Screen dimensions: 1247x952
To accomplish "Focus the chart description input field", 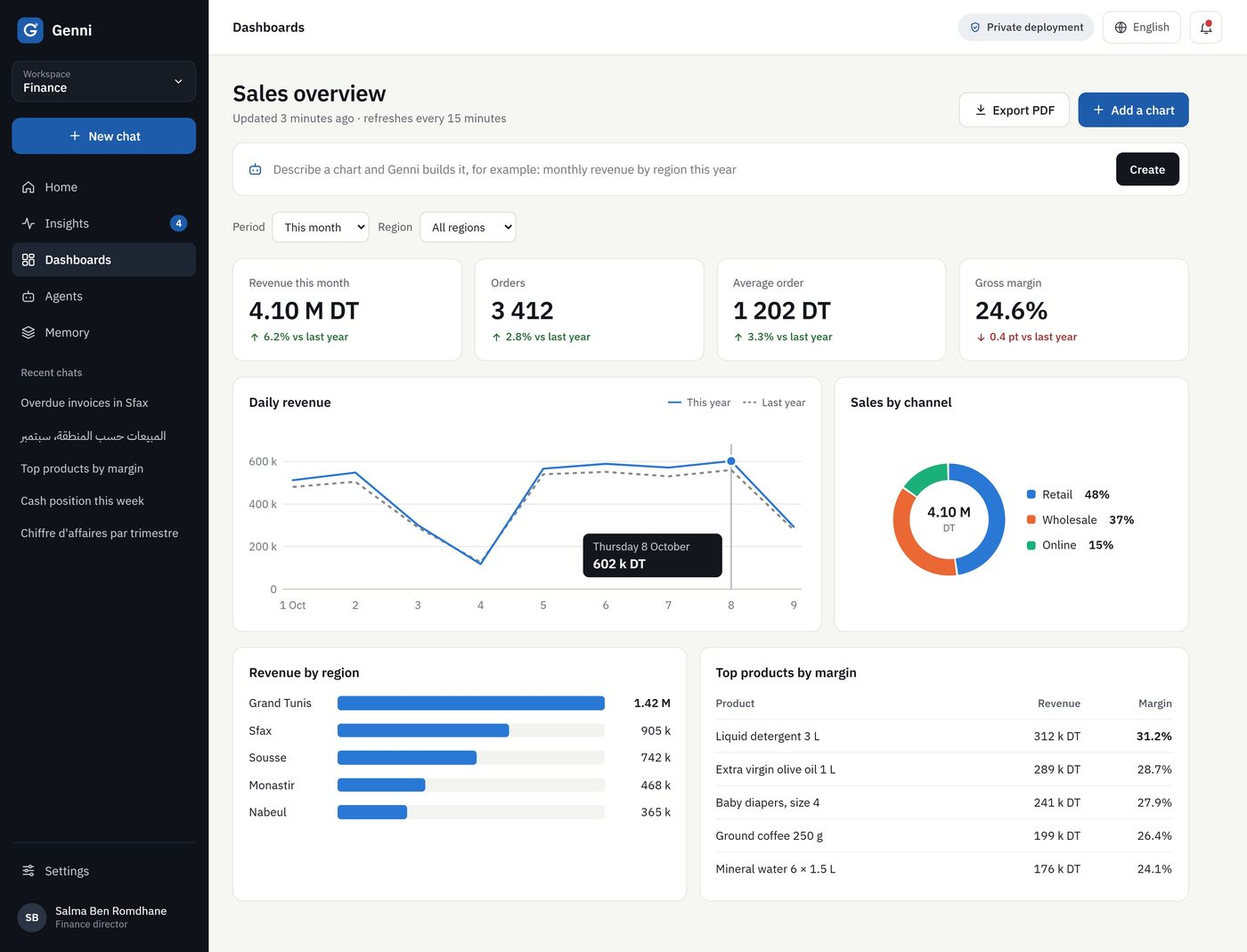I will [x=689, y=169].
